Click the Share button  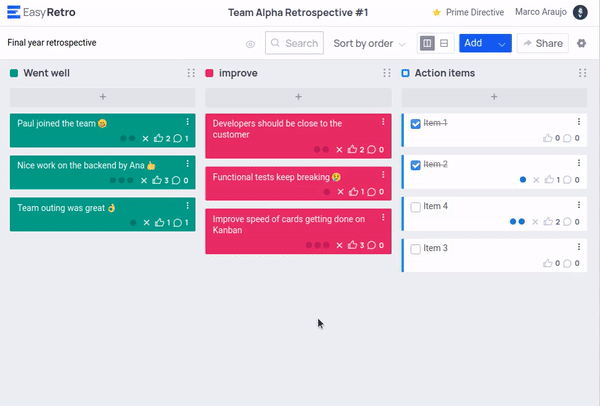click(x=541, y=44)
